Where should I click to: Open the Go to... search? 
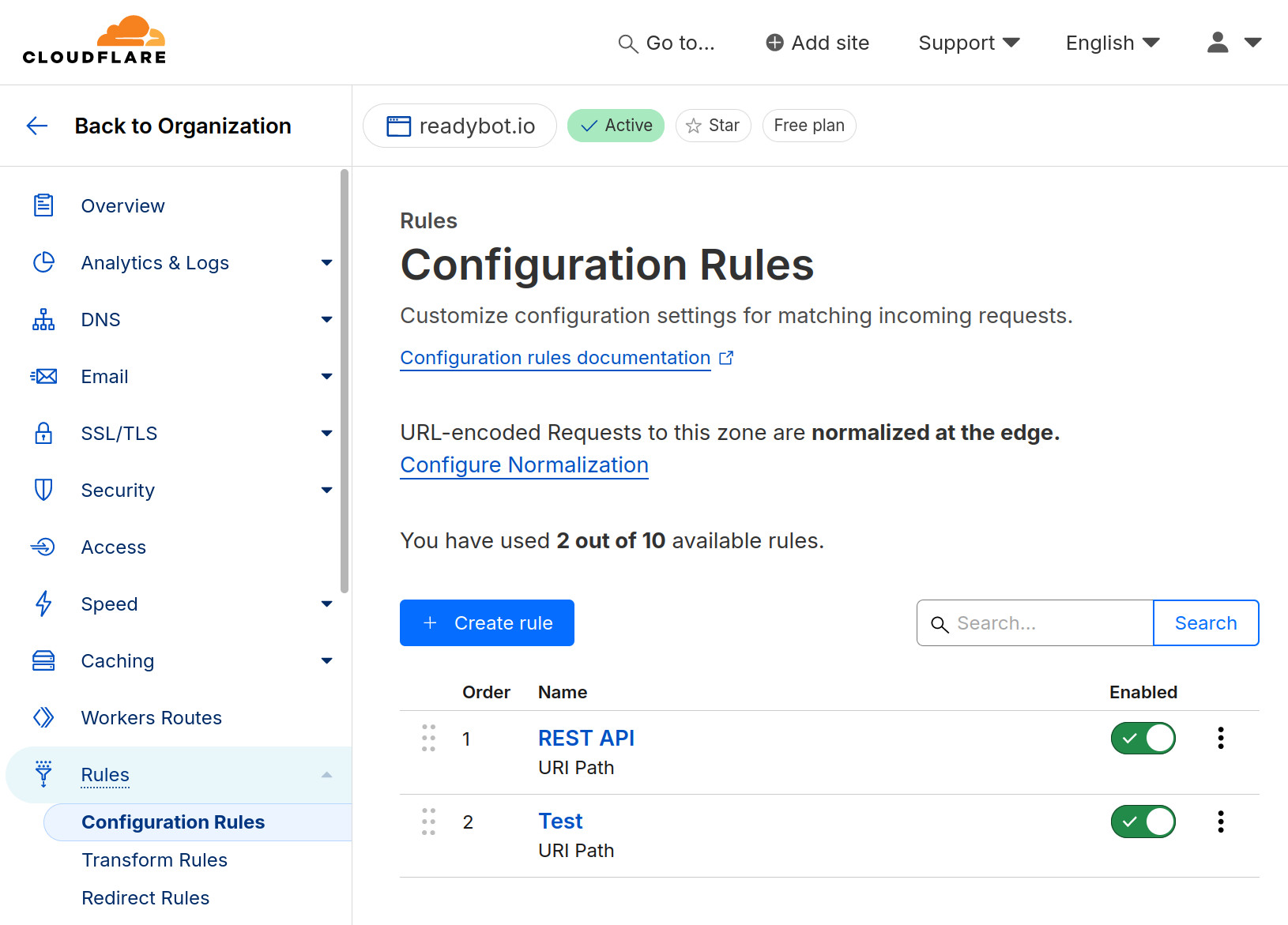point(668,43)
